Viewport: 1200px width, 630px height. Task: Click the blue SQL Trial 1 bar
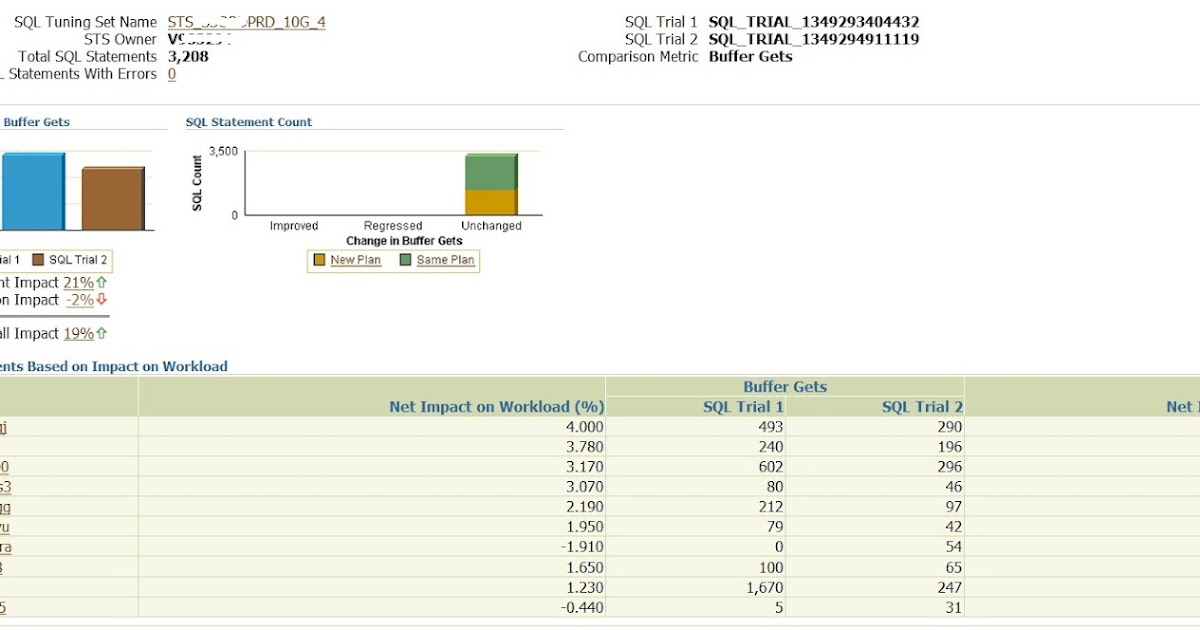pos(32,192)
